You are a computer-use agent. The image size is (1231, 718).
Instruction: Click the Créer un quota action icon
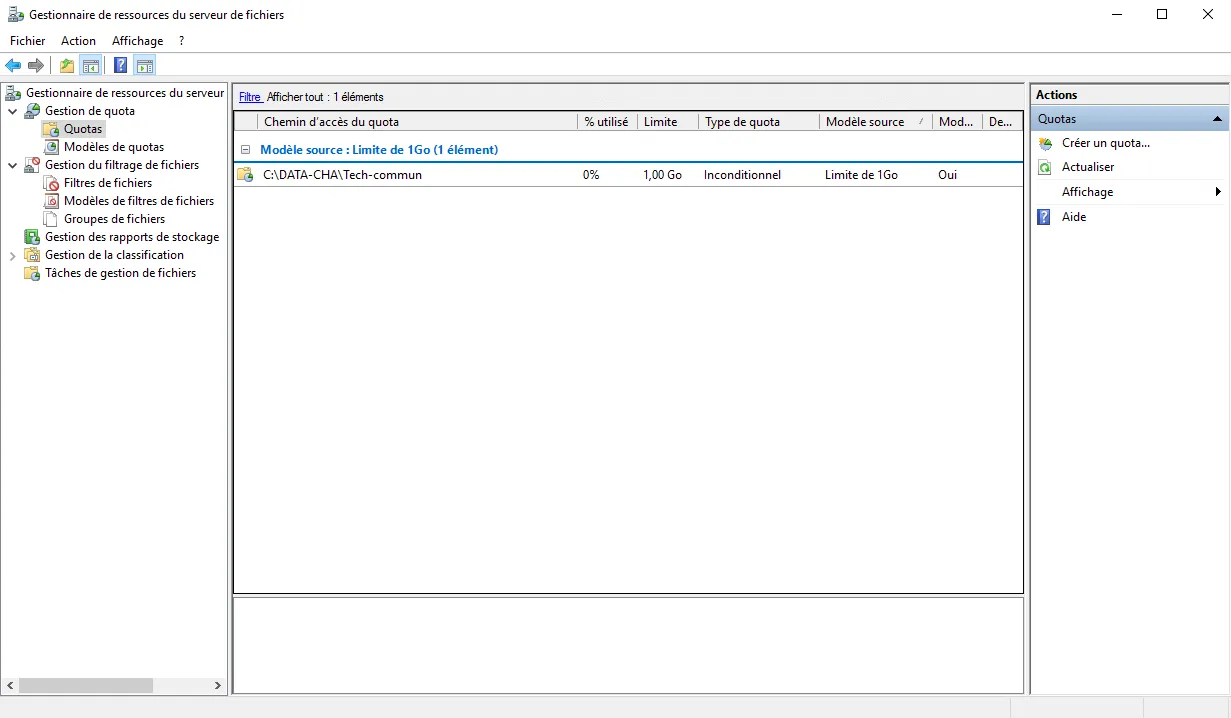point(1045,143)
